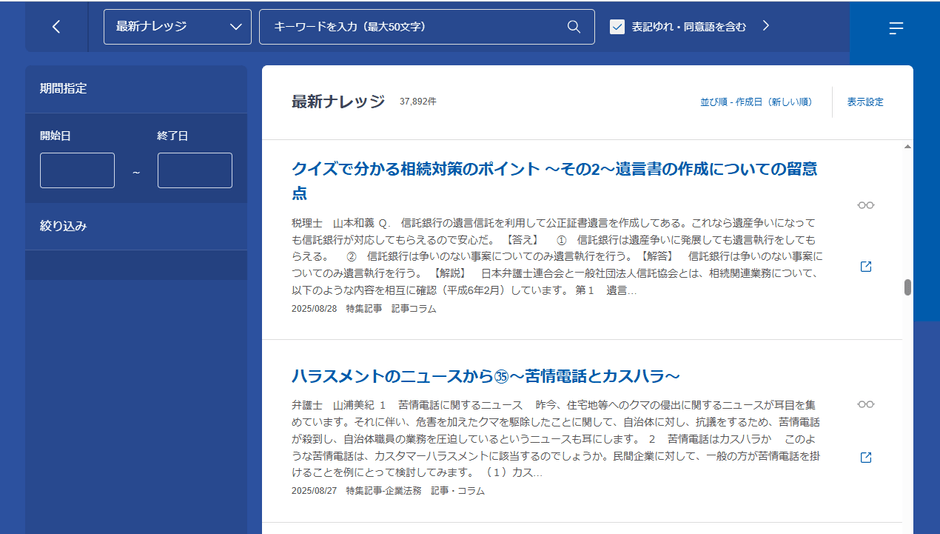Image resolution: width=940 pixels, height=534 pixels.
Task: Click the back arrow icon
Action: [x=56, y=27]
